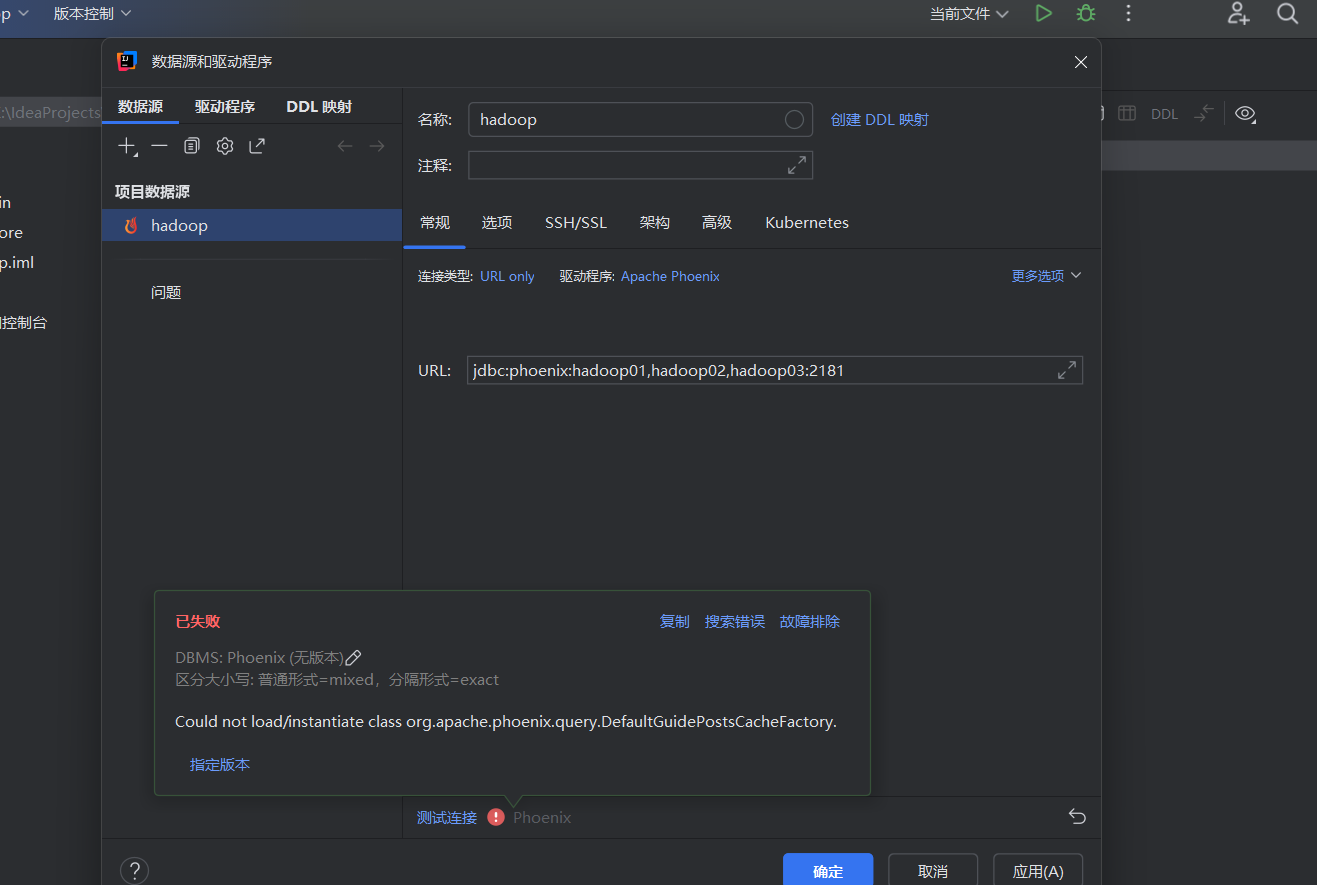
Task: Duplicate the selected data source
Action: pyautogui.click(x=192, y=146)
